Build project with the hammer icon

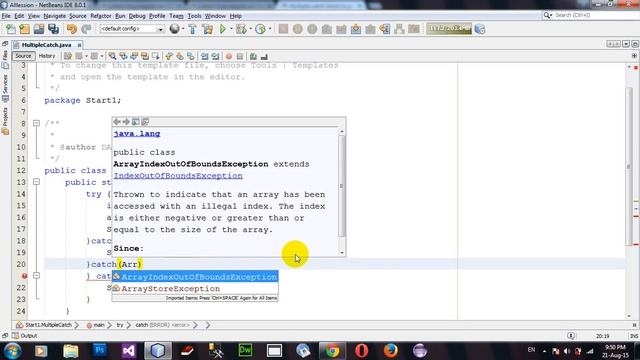click(x=192, y=29)
